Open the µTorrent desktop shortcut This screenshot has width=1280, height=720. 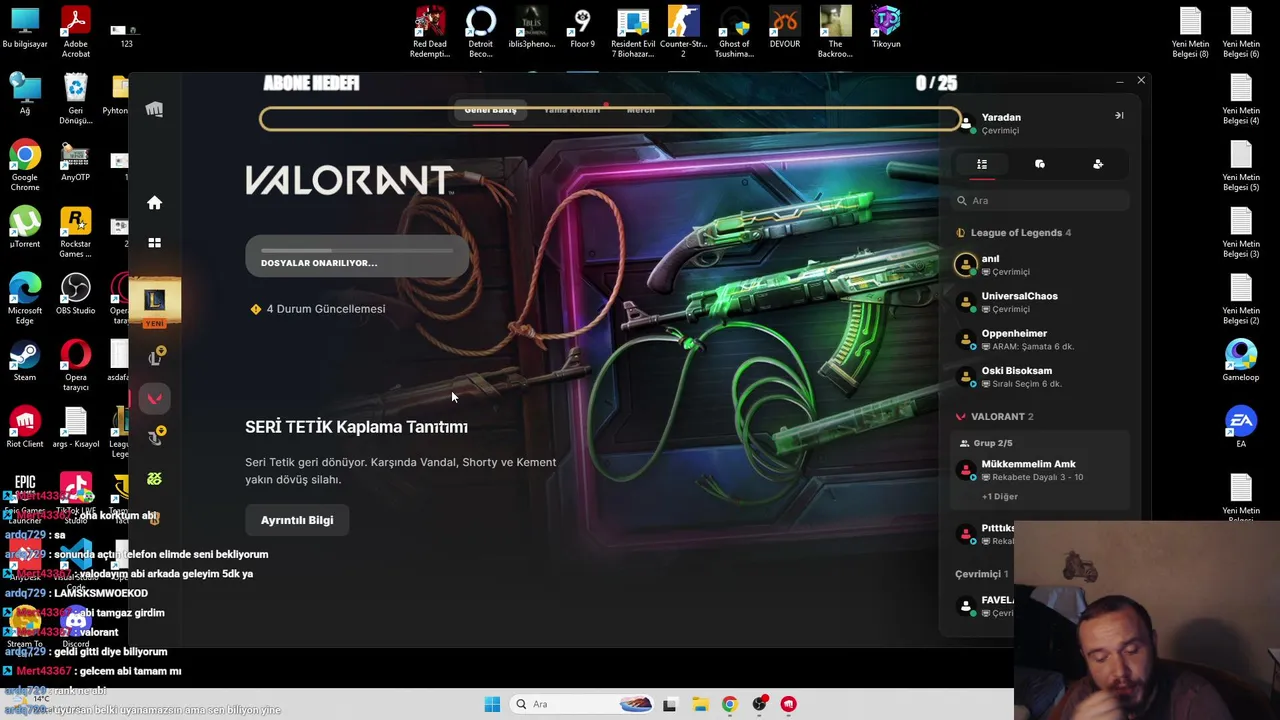[25, 228]
